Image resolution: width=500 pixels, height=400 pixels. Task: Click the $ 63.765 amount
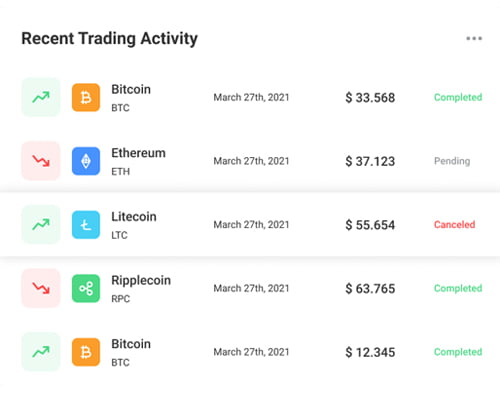click(370, 289)
